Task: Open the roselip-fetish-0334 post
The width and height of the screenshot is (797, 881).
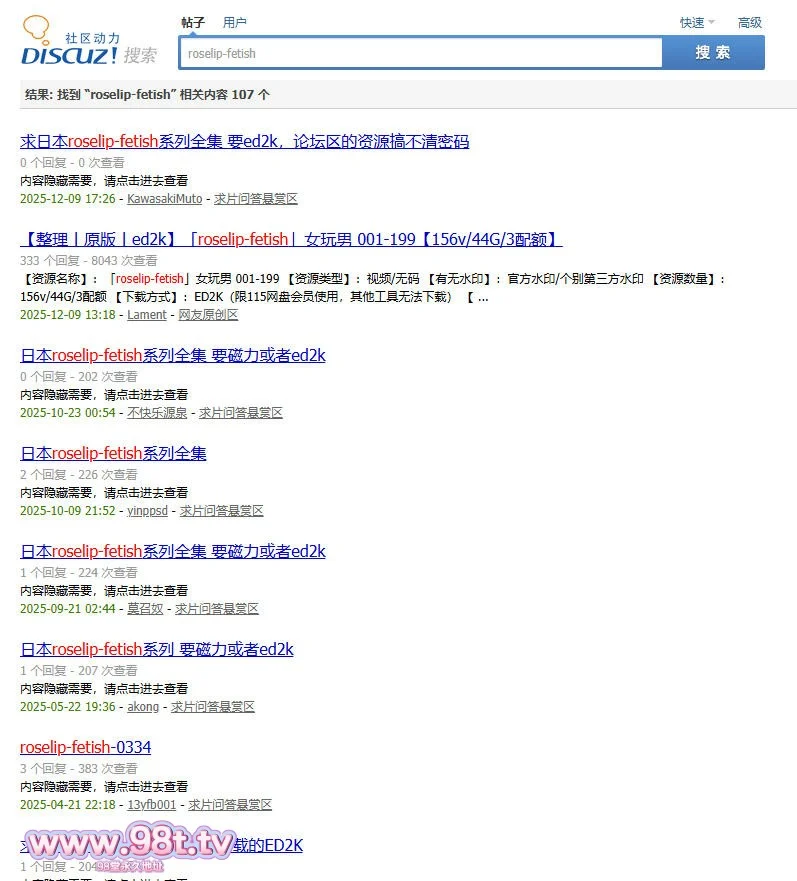Action: [x=86, y=748]
